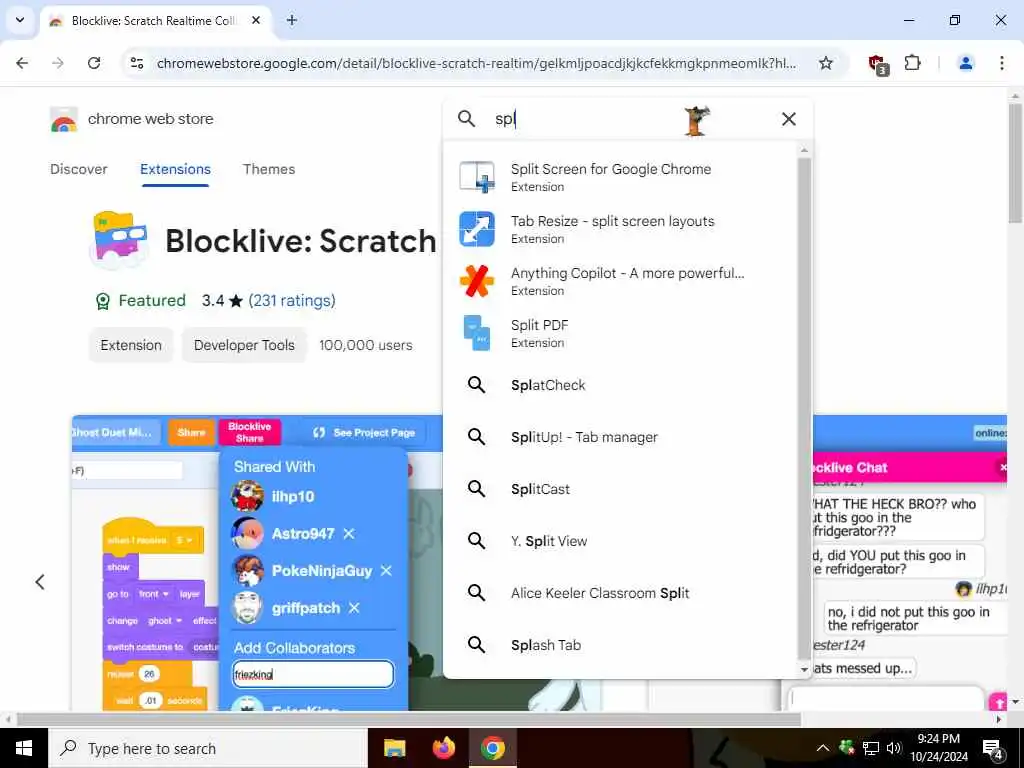The image size is (1024, 768).
Task: Choose the SplitCast search suggestion
Action: tap(620, 488)
